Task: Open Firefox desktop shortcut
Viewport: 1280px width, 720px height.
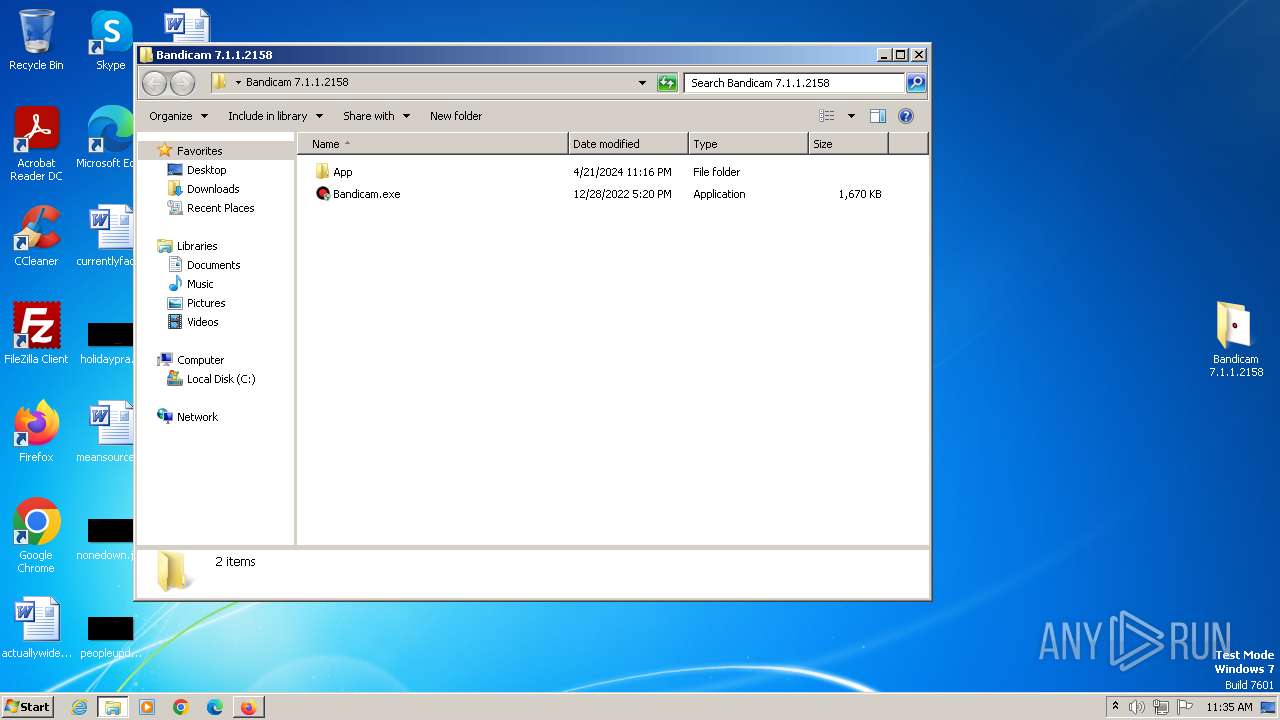Action: [36, 431]
